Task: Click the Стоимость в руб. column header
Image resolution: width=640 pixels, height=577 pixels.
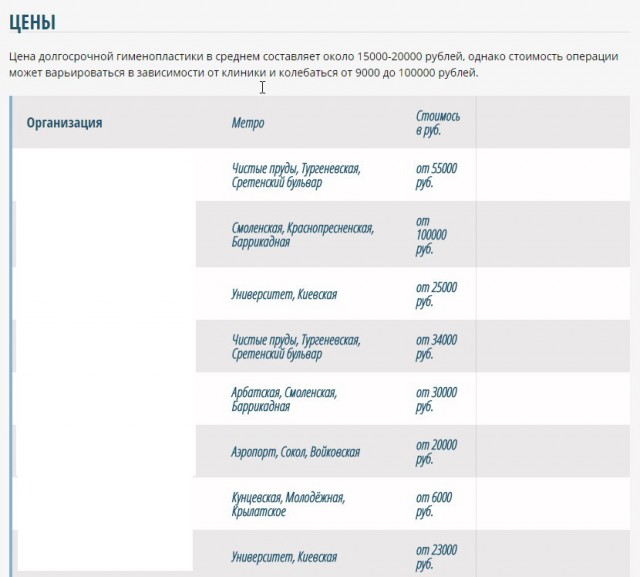Action: (x=438, y=123)
